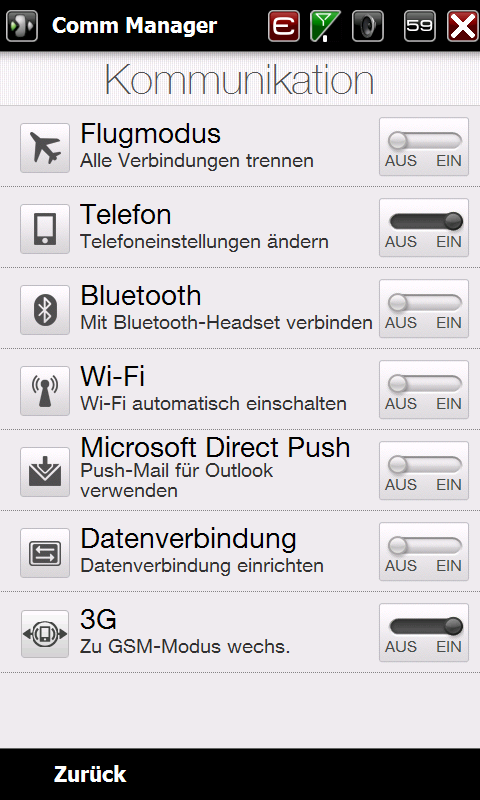Screen dimensions: 480x800
Task: Open the Start menu icon beside Comm Manager
Action: click(22, 26)
